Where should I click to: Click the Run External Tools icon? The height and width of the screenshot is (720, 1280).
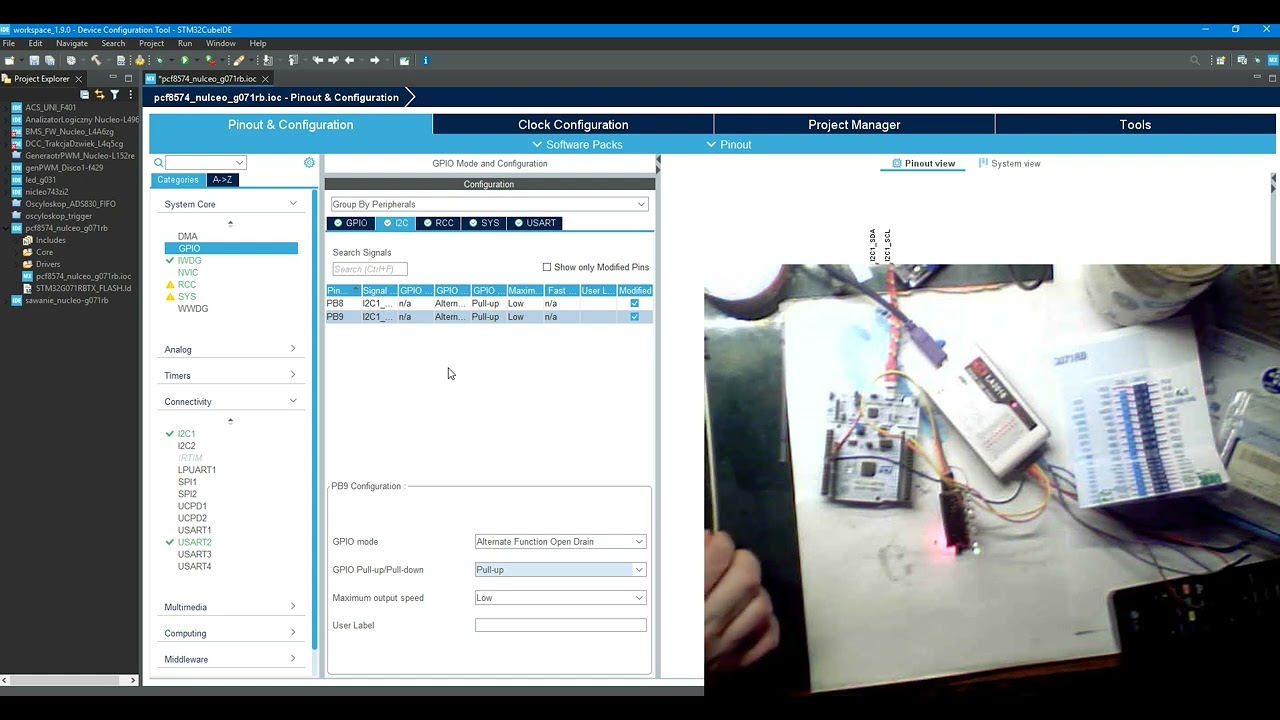[x=210, y=60]
